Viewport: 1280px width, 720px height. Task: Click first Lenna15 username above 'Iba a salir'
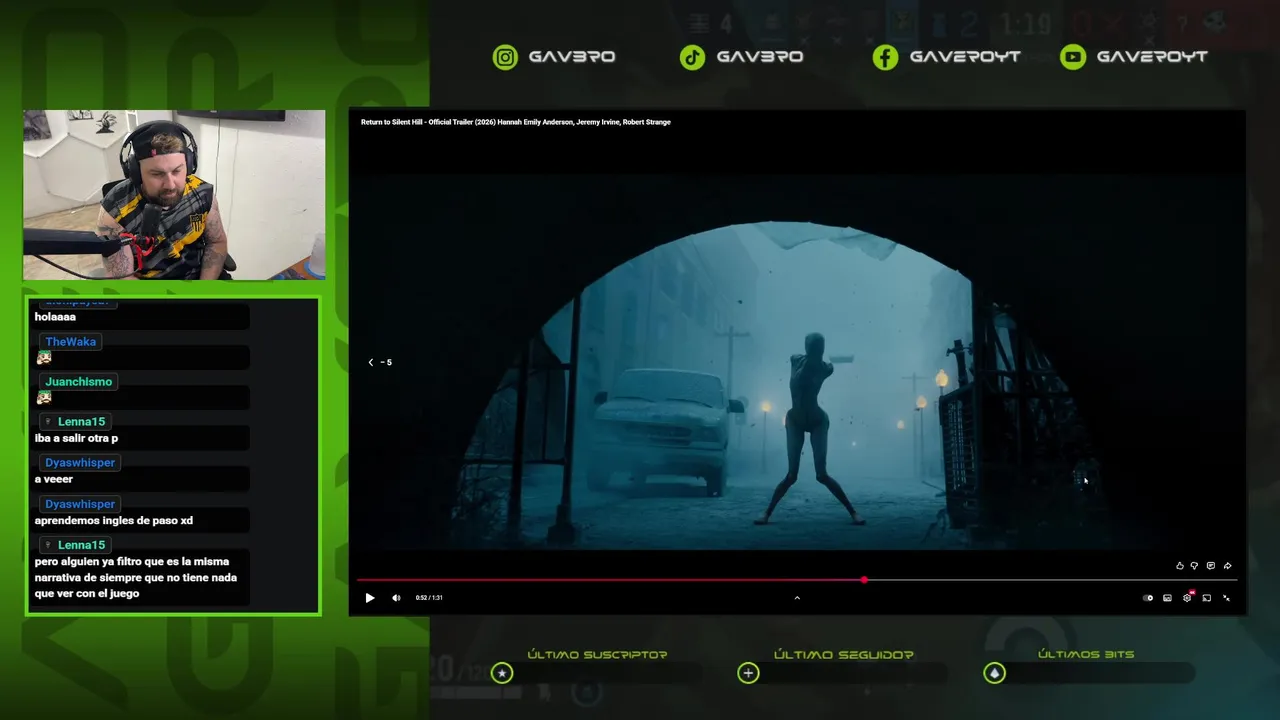[x=81, y=422]
